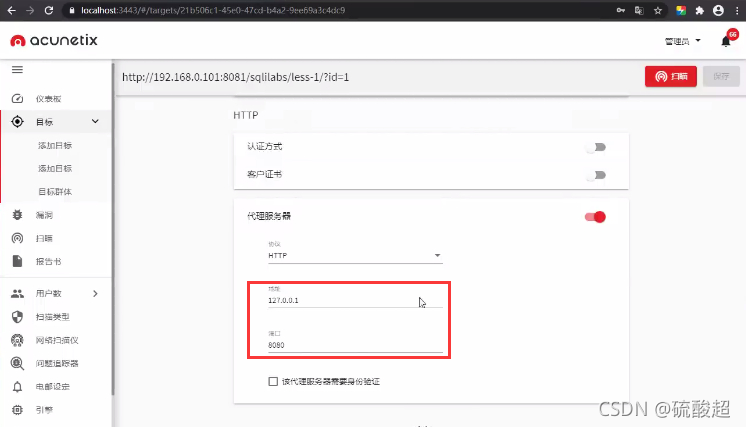Screen dimensions: 746x427
Task: Open the notifications bell with the badge
Action: [726, 41]
